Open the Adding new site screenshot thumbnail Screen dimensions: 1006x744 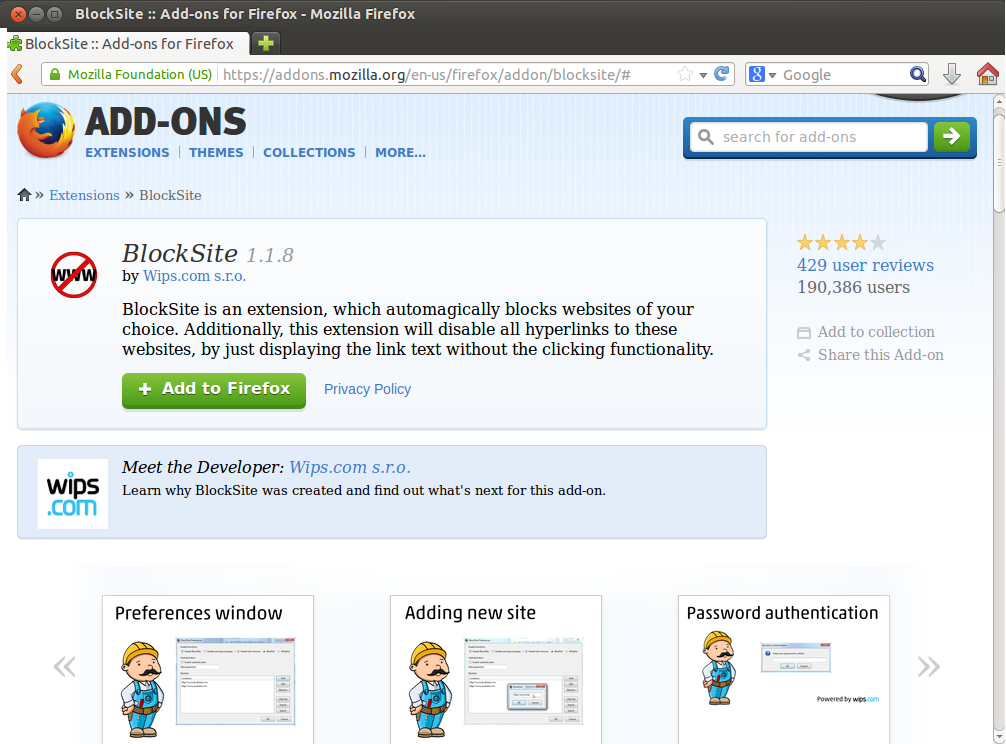pos(496,670)
